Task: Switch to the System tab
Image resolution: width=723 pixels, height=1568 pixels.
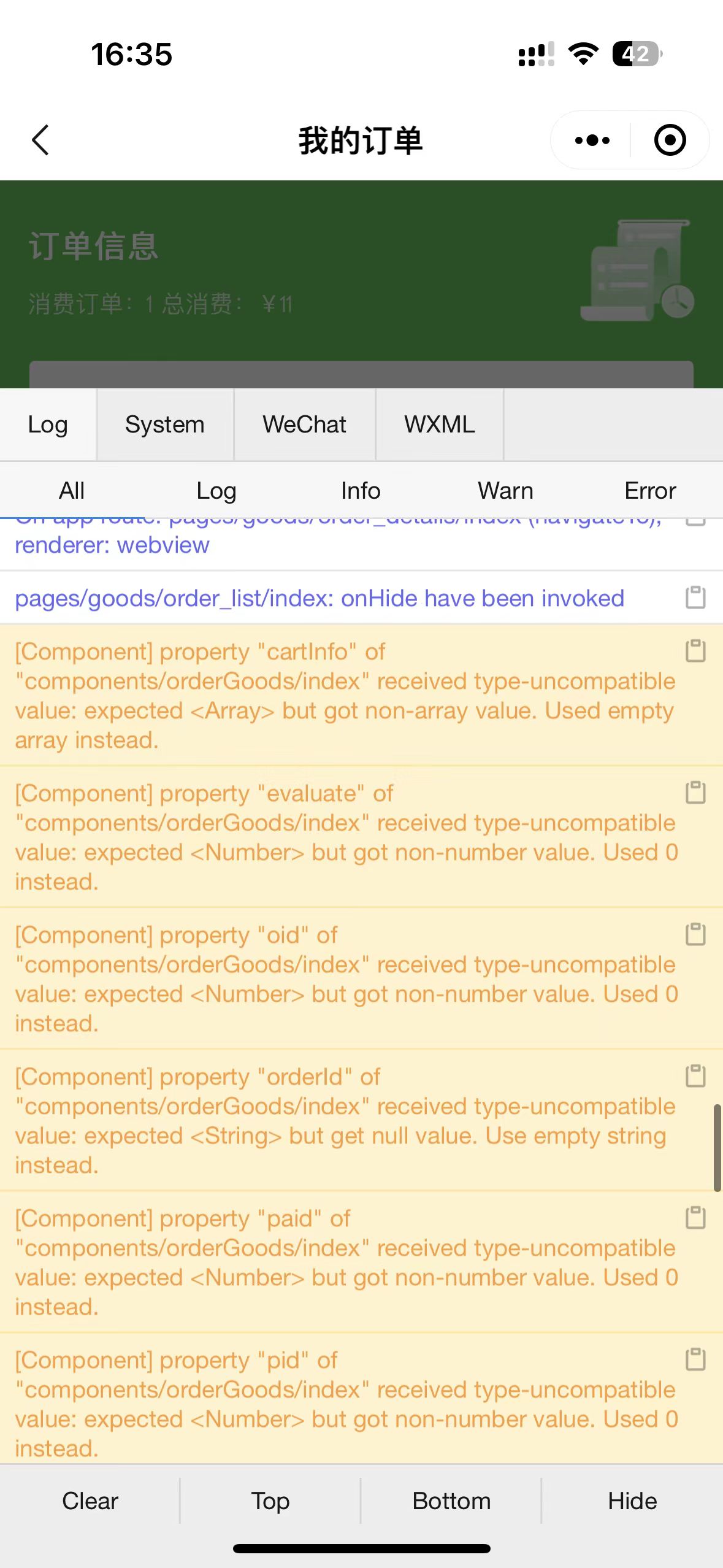Action: 165,425
